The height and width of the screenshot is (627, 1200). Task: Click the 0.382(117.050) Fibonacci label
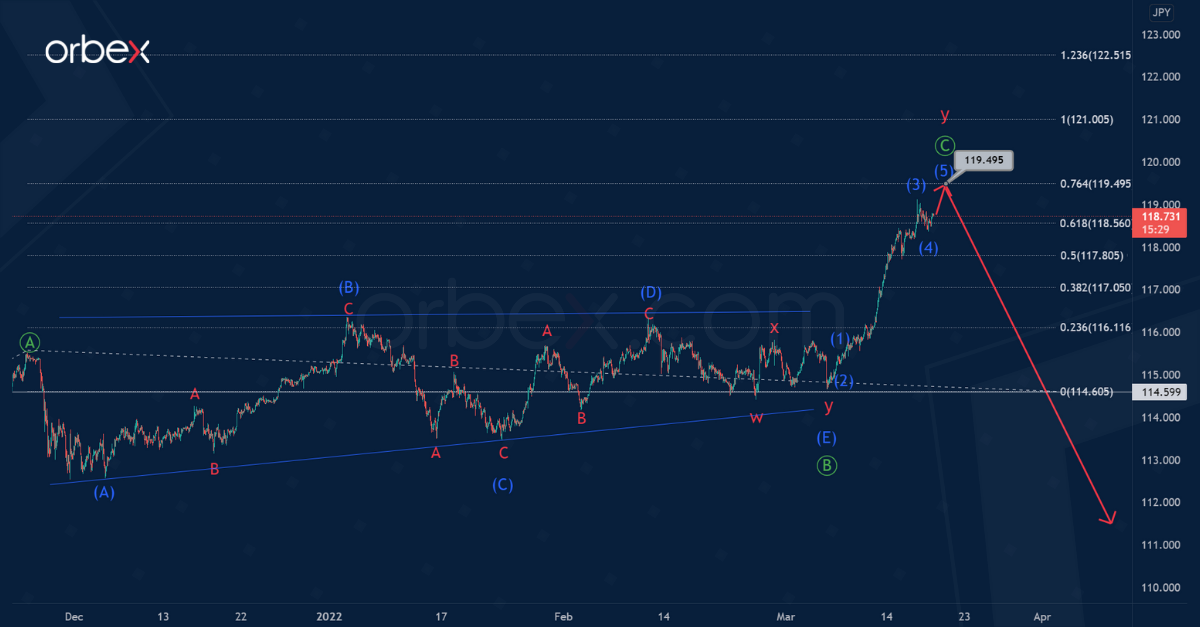click(1096, 288)
